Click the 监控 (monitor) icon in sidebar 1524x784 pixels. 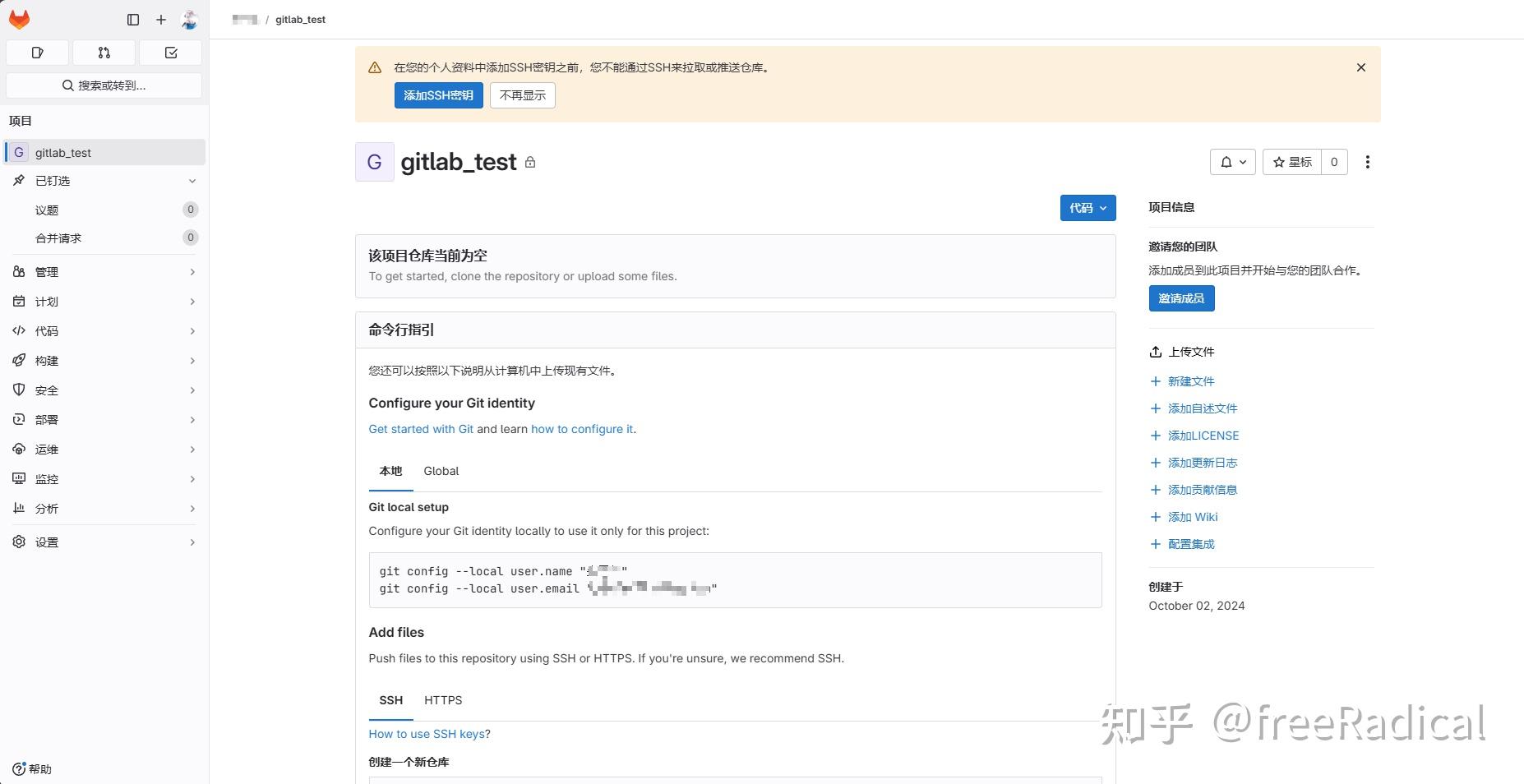point(18,479)
